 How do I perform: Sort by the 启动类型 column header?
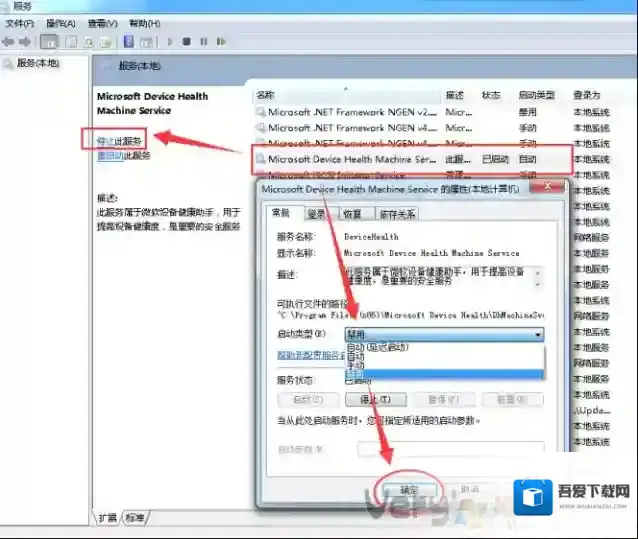pos(537,95)
